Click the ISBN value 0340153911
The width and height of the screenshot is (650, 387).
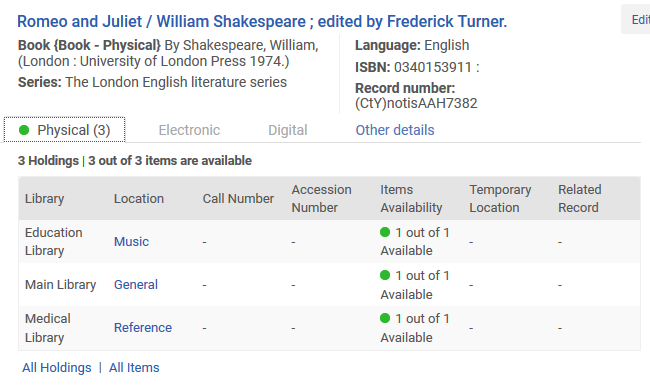pos(433,67)
